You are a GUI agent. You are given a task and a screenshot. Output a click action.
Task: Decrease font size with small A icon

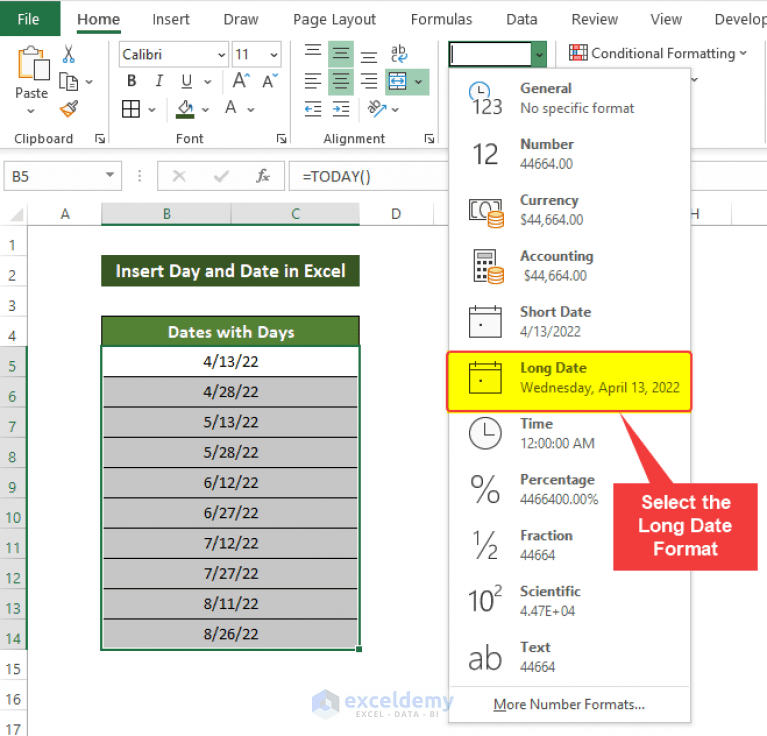pyautogui.click(x=270, y=81)
